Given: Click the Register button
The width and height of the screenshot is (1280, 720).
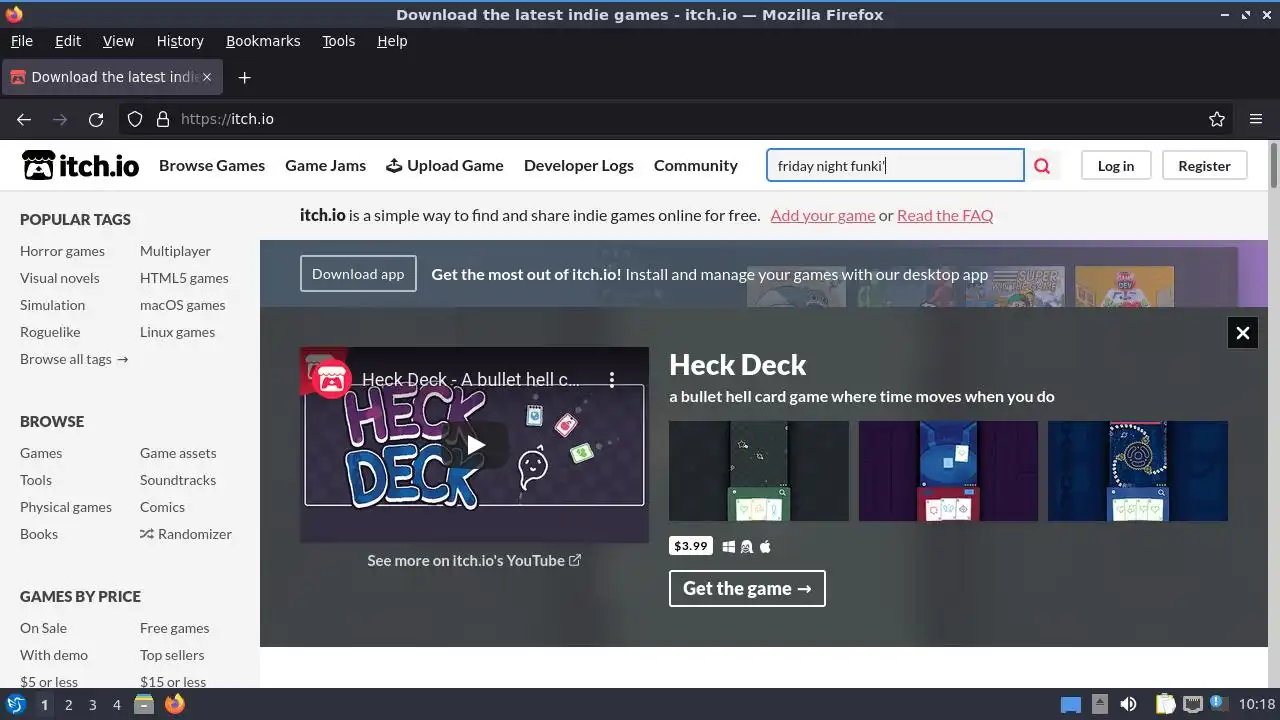Looking at the screenshot, I should pyautogui.click(x=1204, y=166).
